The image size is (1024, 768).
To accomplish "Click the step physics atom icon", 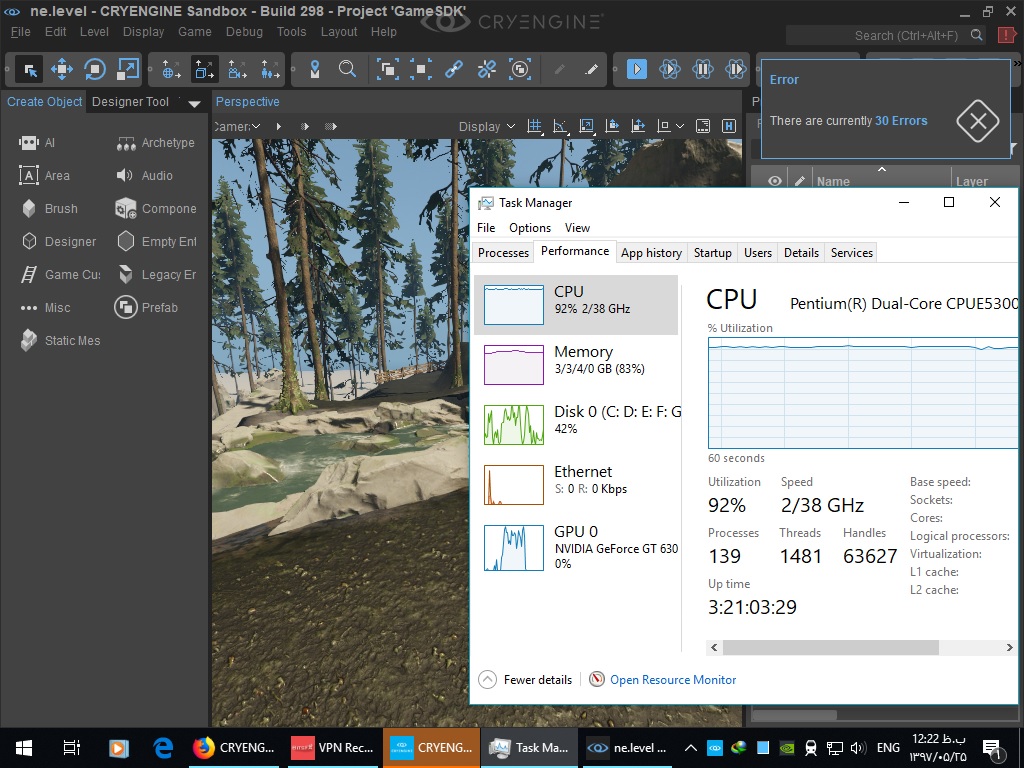I will pyautogui.click(x=735, y=69).
